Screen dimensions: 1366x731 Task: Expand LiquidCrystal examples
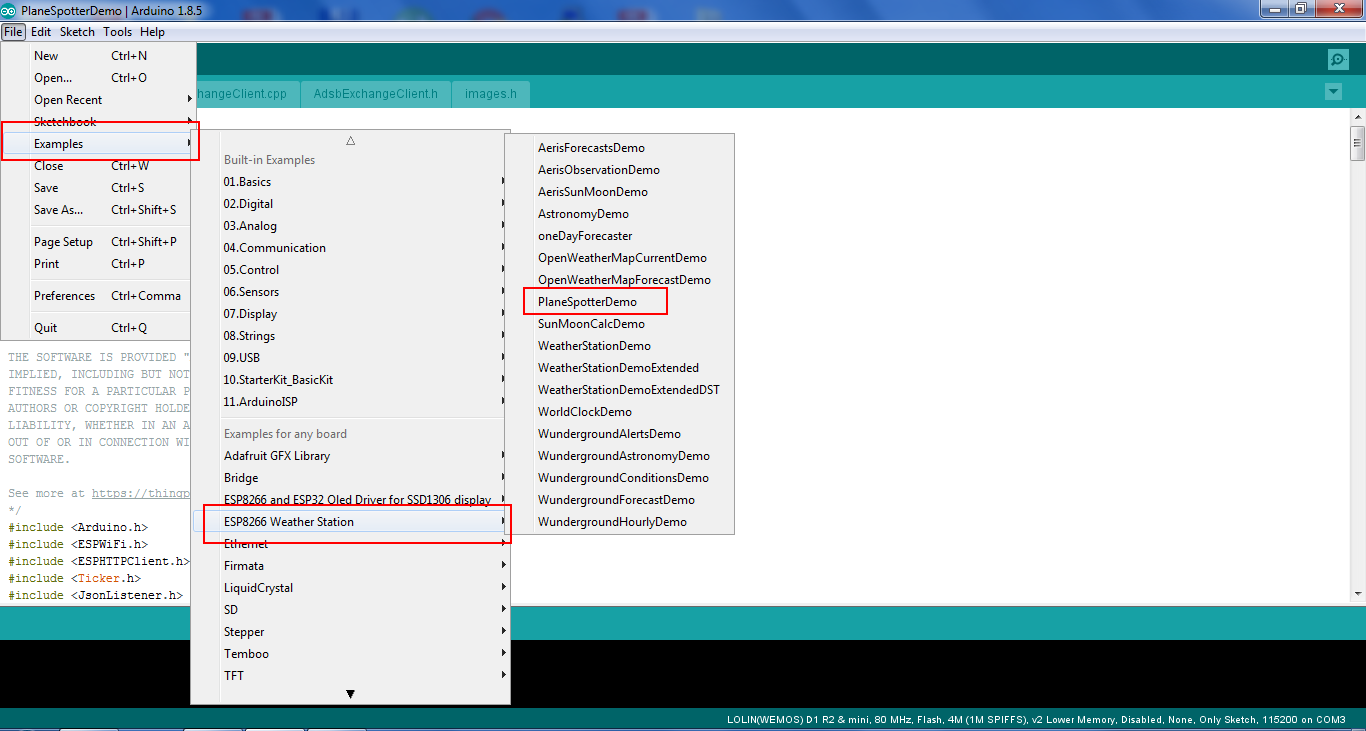pyautogui.click(x=351, y=588)
